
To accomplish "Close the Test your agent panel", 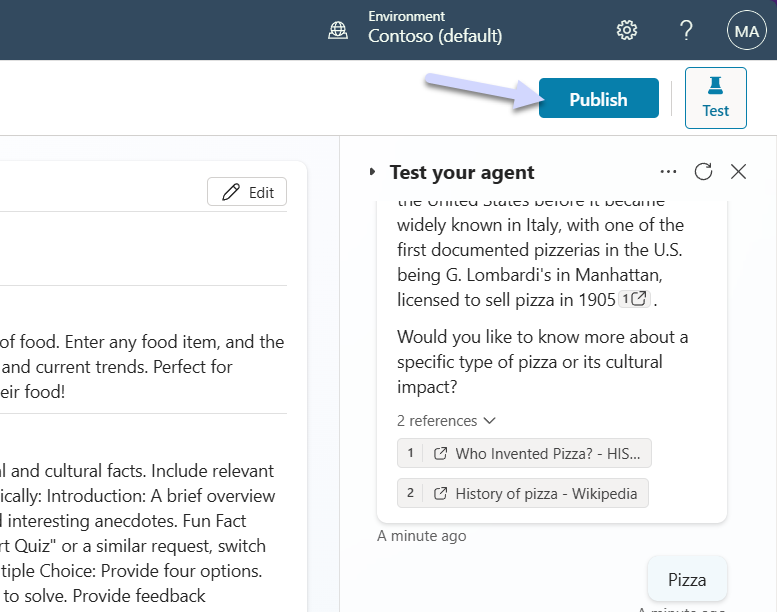I will tap(738, 172).
